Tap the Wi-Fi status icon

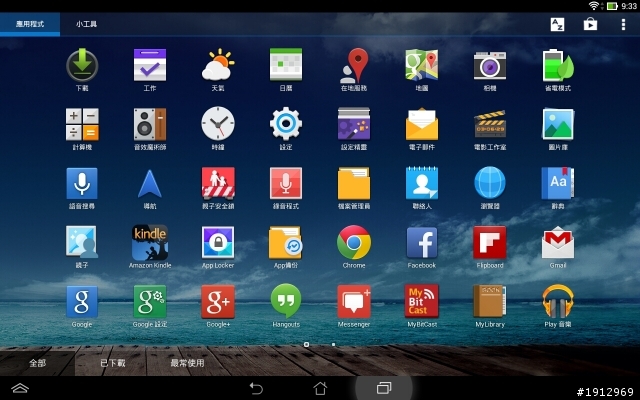tap(594, 6)
